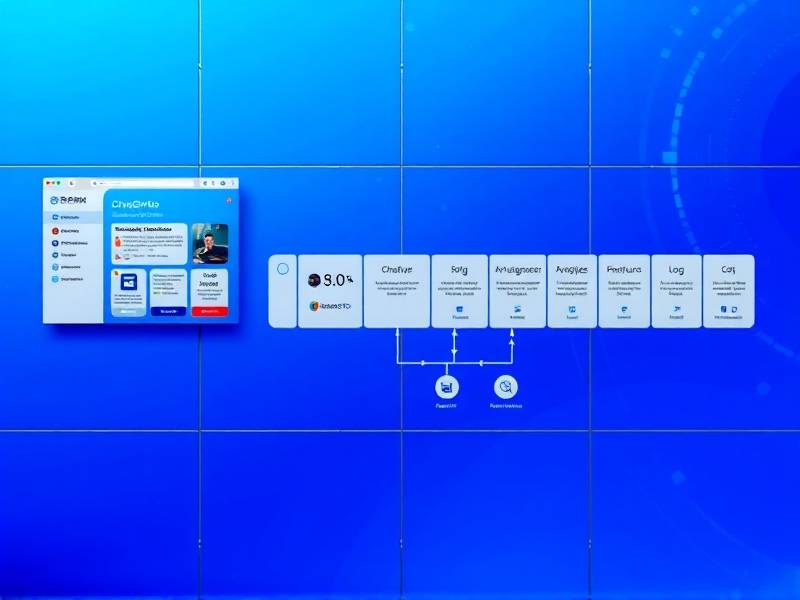Click the red button in the browser window card

pyautogui.click(x=210, y=311)
